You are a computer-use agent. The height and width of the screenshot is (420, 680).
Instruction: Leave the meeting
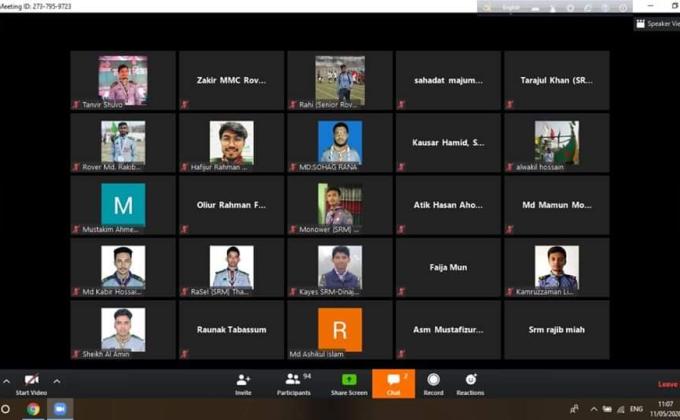[x=667, y=384]
